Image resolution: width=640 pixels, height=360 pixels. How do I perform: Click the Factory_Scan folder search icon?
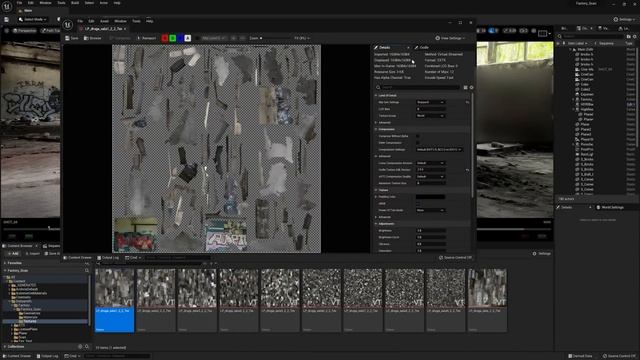tap(87, 270)
